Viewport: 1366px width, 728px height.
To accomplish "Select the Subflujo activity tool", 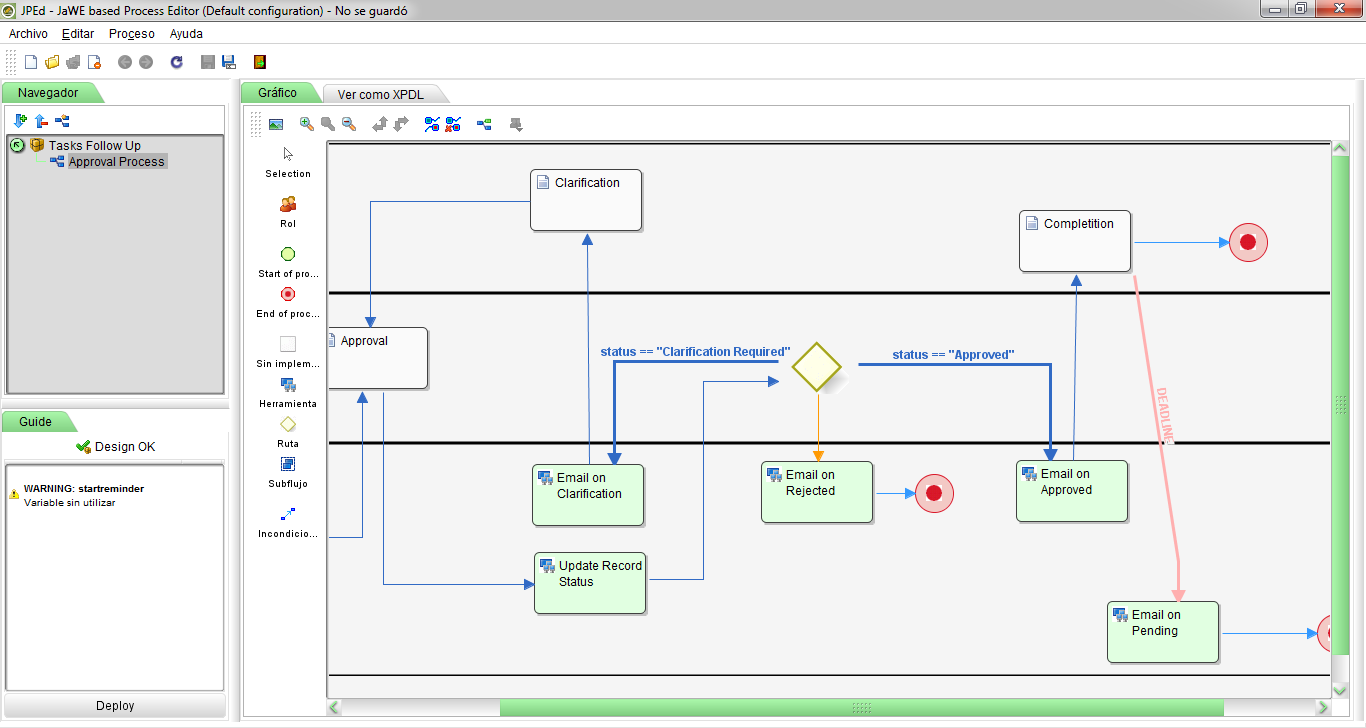I will coord(288,464).
